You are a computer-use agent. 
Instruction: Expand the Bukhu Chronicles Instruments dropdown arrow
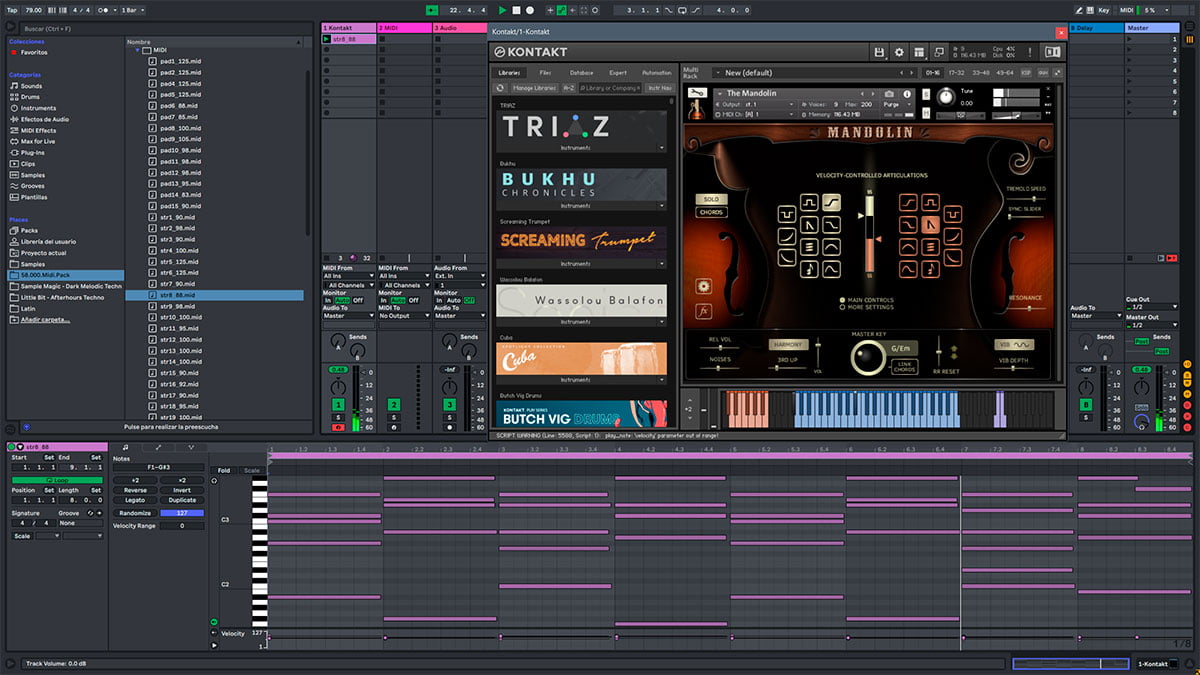(x=661, y=206)
